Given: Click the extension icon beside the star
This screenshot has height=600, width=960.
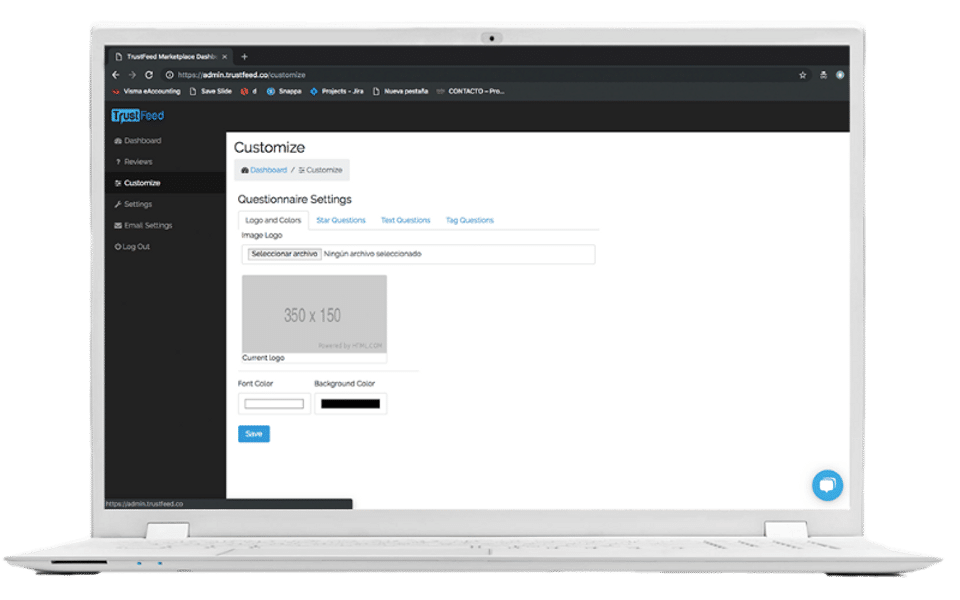Looking at the screenshot, I should (x=823, y=75).
